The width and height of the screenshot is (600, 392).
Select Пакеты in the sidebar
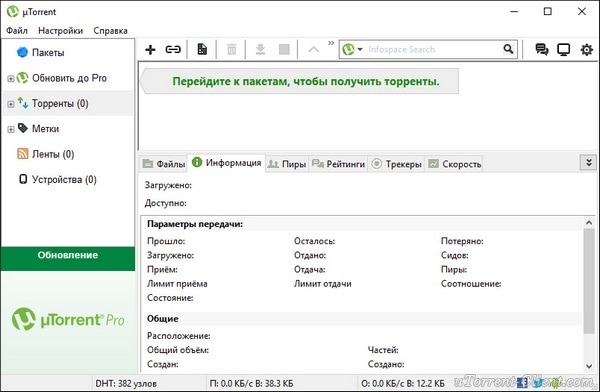click(x=48, y=52)
